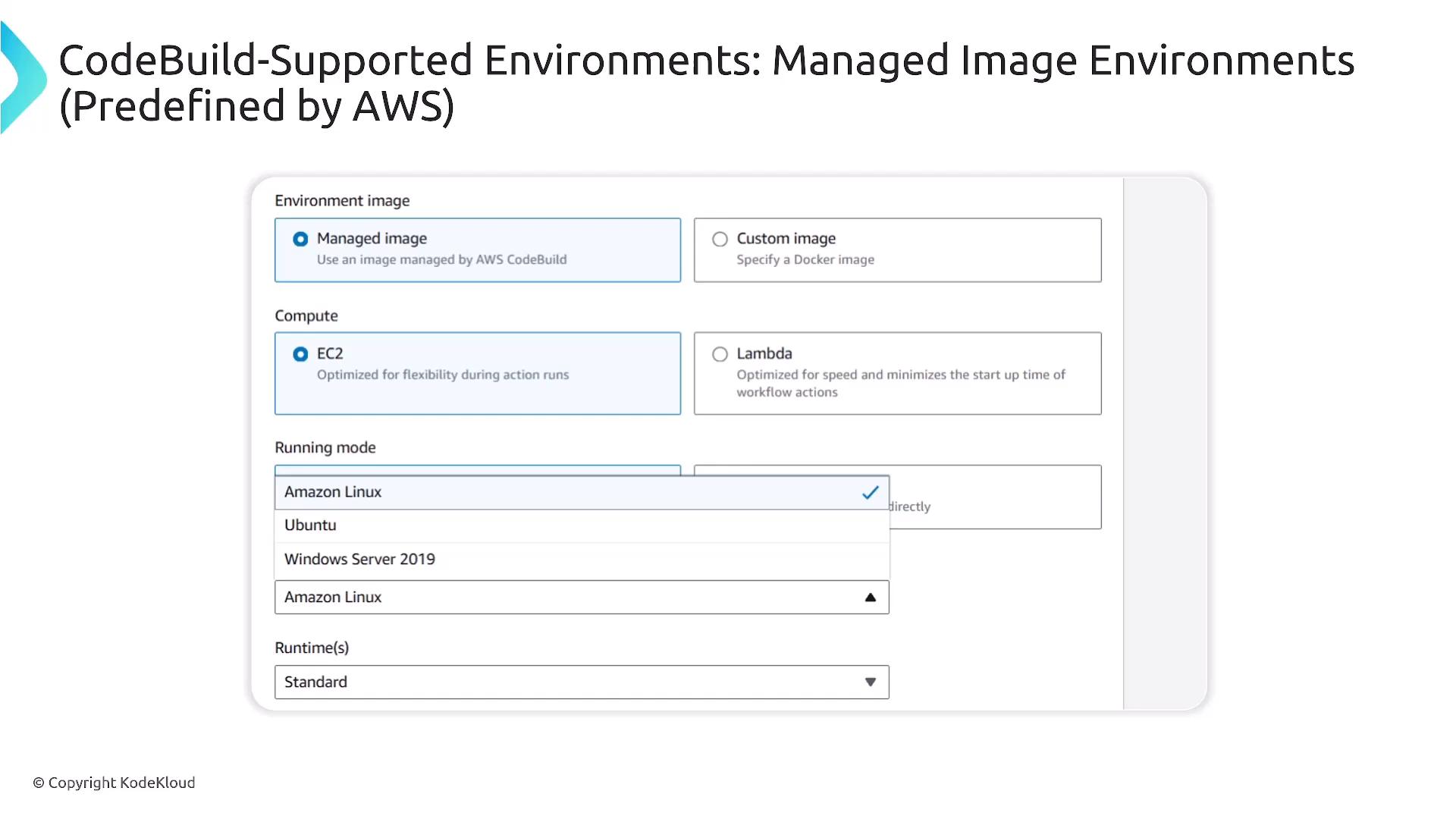This screenshot has height=819, width=1456.
Task: Pick Amazon Linux from the open list
Action: 582,492
